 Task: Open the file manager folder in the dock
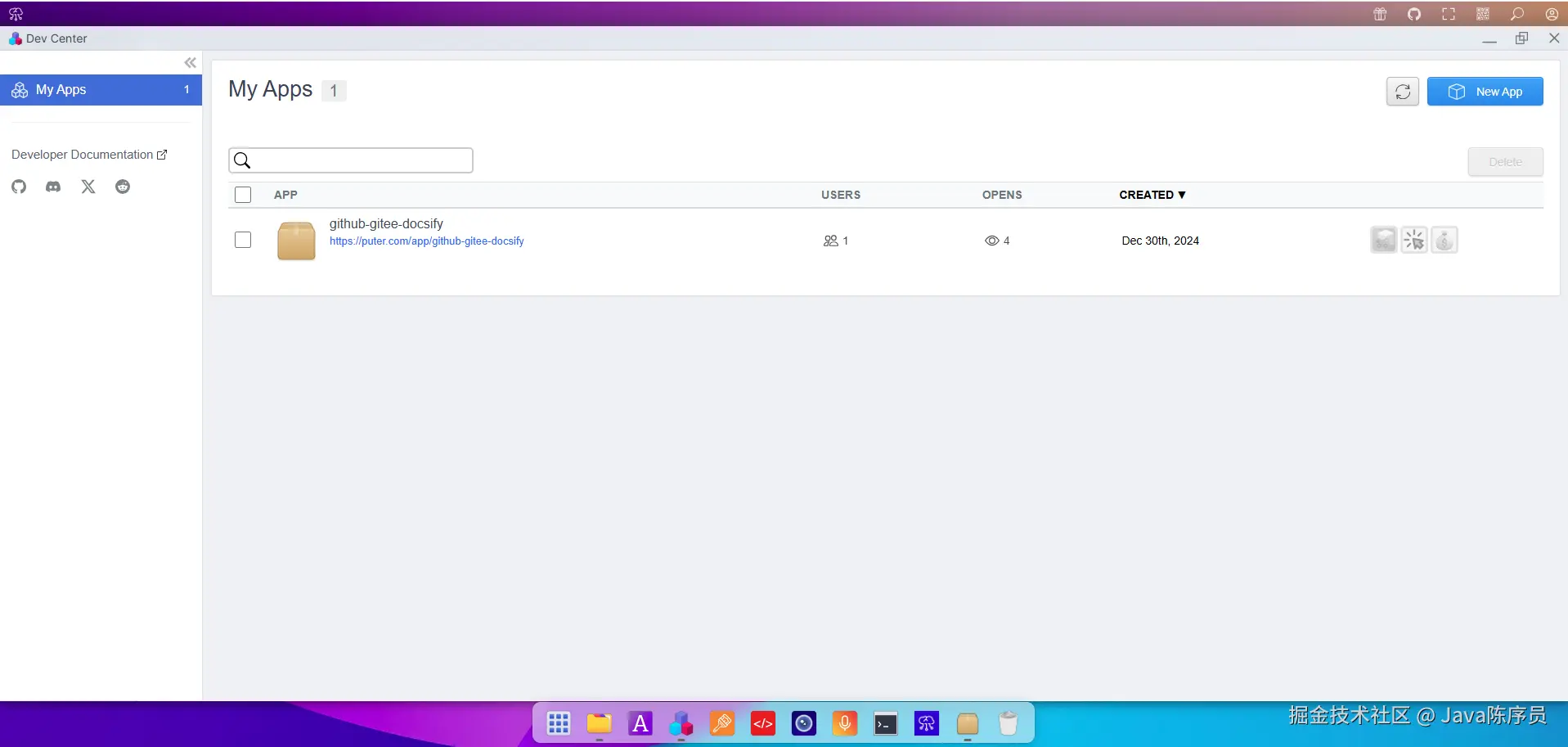600,723
